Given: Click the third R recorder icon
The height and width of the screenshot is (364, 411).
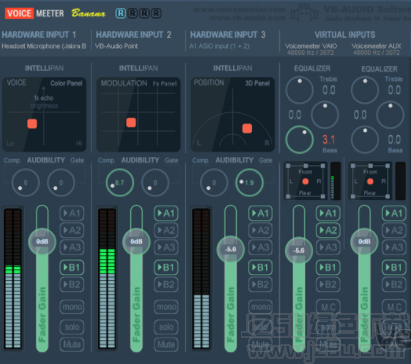Looking at the screenshot, I should click(x=144, y=13).
